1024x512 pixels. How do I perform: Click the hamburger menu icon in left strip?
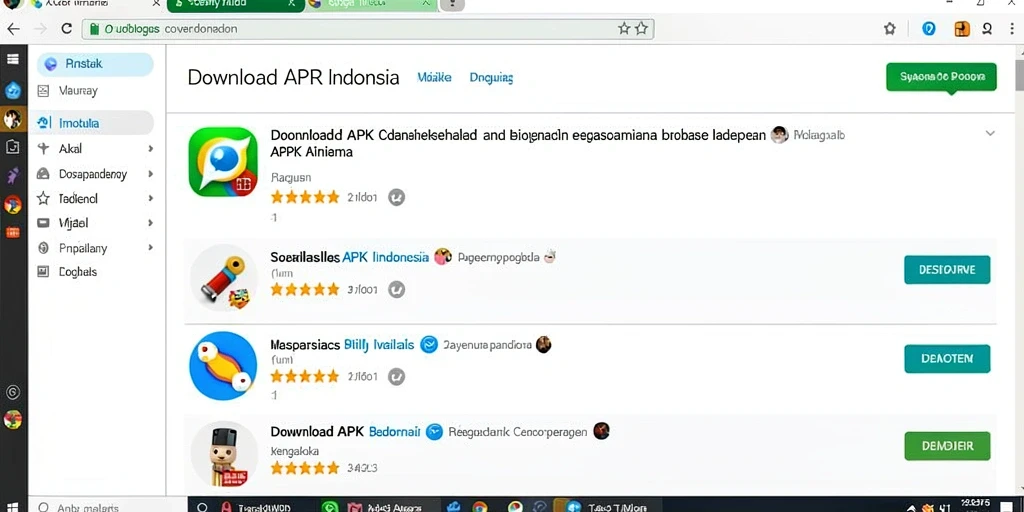tap(12, 59)
